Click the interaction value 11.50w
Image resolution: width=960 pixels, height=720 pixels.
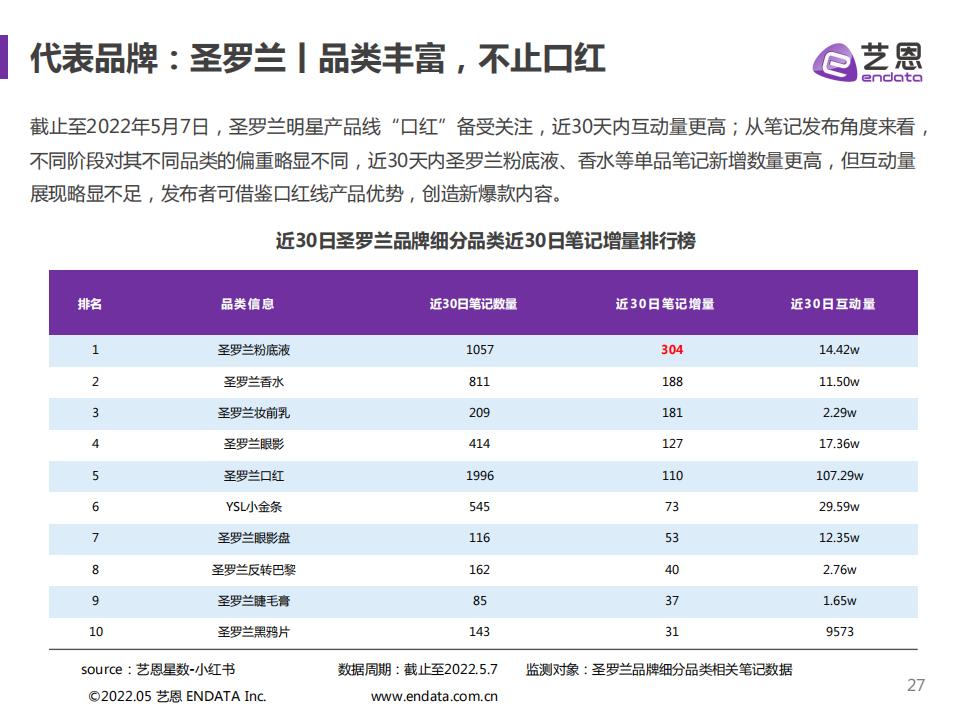click(839, 381)
